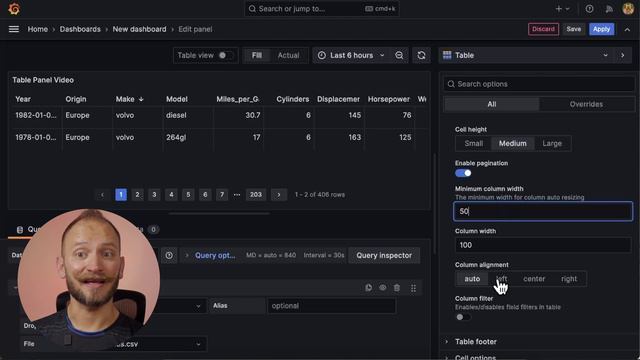
Task: Click the Grafana logo icon
Action: 14,9
